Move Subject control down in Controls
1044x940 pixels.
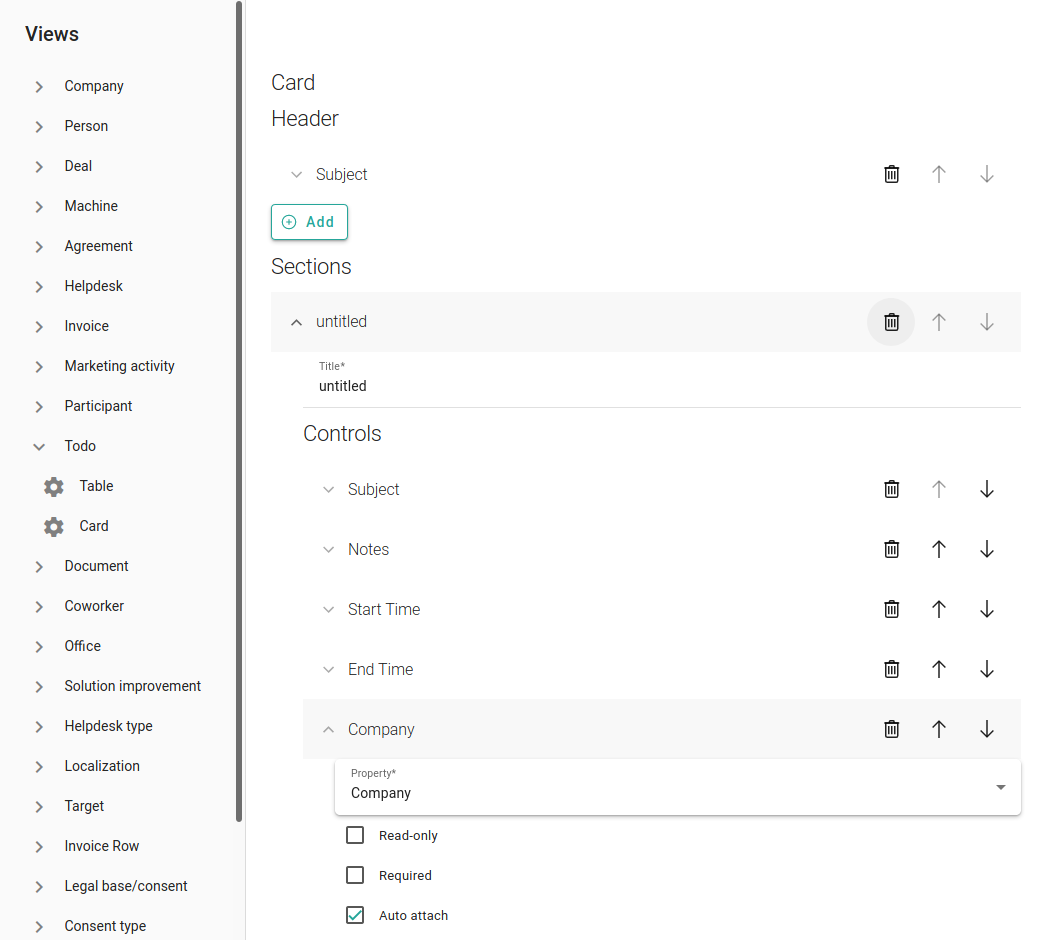986,489
